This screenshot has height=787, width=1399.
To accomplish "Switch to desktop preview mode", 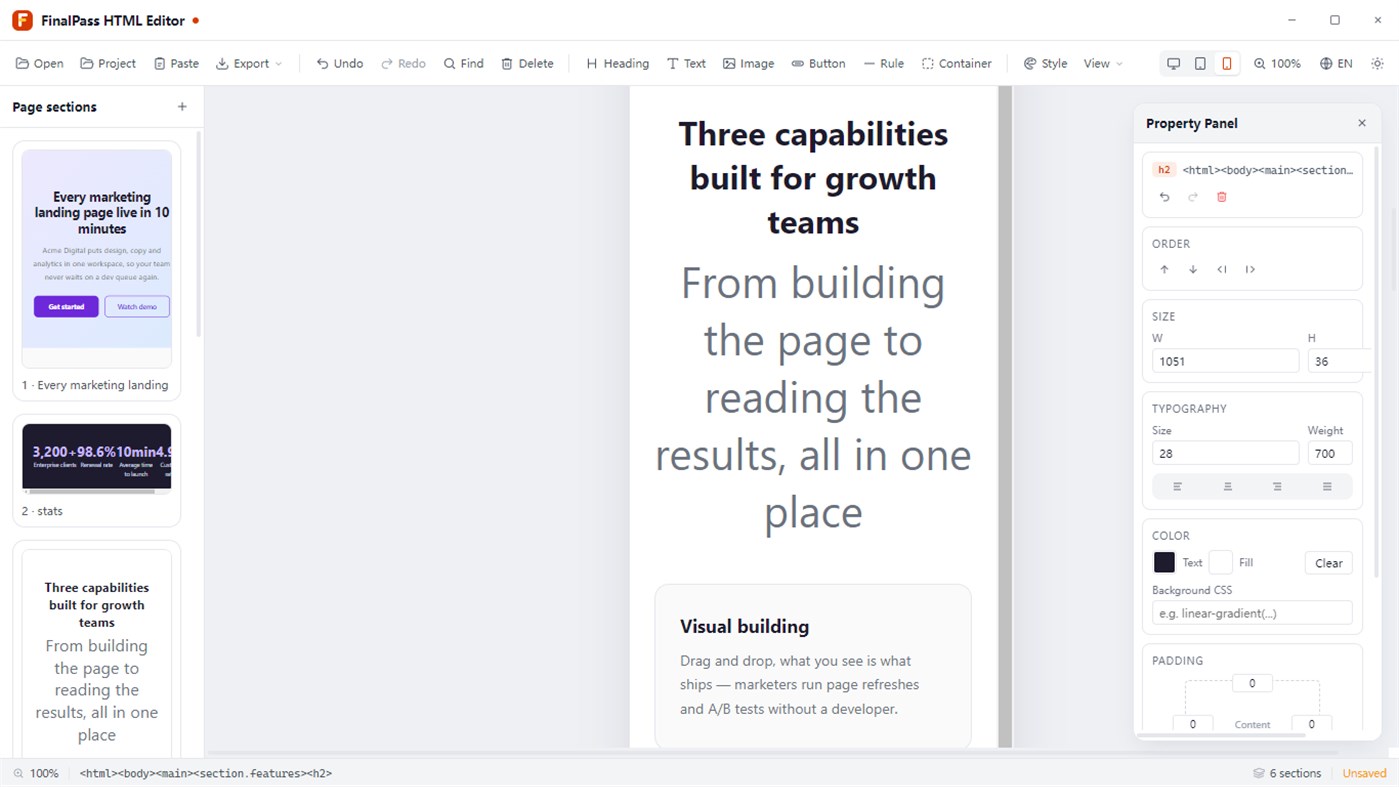I will (x=1174, y=63).
